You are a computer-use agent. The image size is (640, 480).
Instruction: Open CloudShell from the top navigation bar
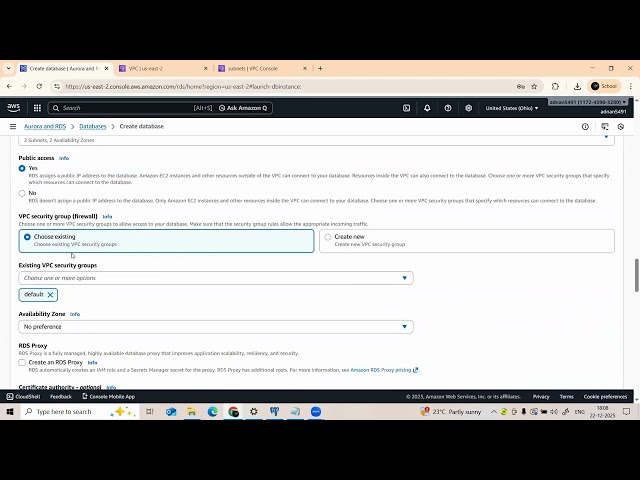pyautogui.click(x=406, y=108)
